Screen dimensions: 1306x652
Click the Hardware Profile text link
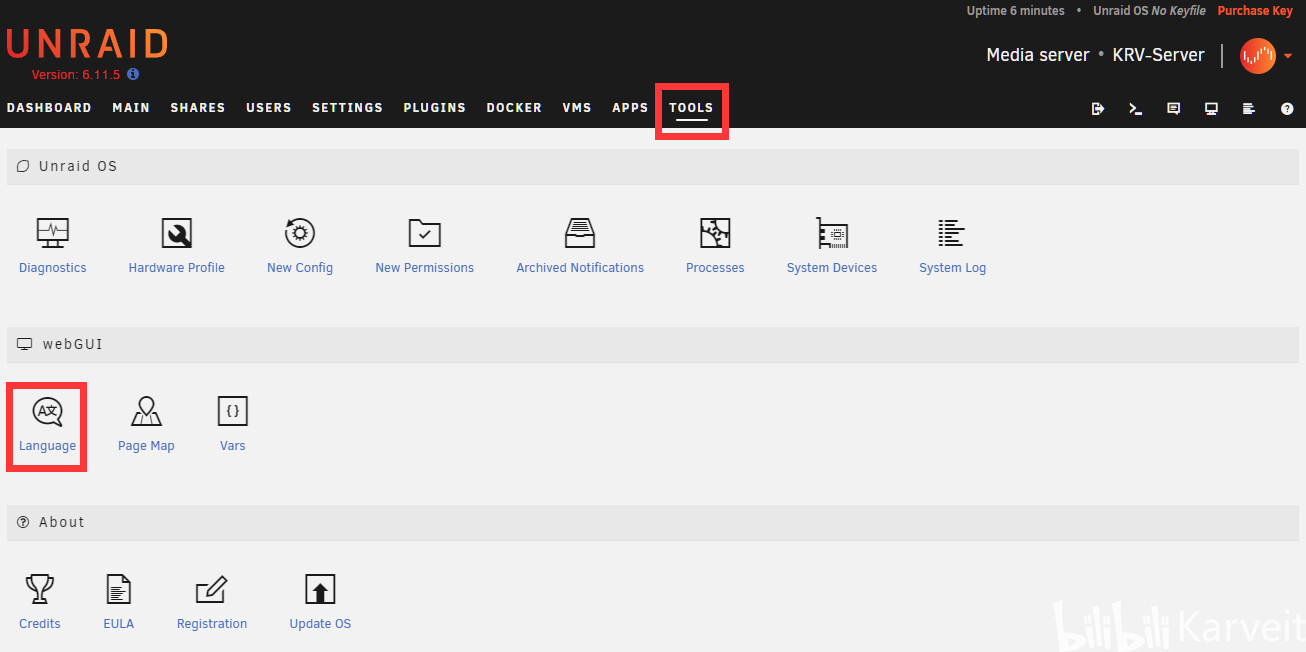[177, 268]
